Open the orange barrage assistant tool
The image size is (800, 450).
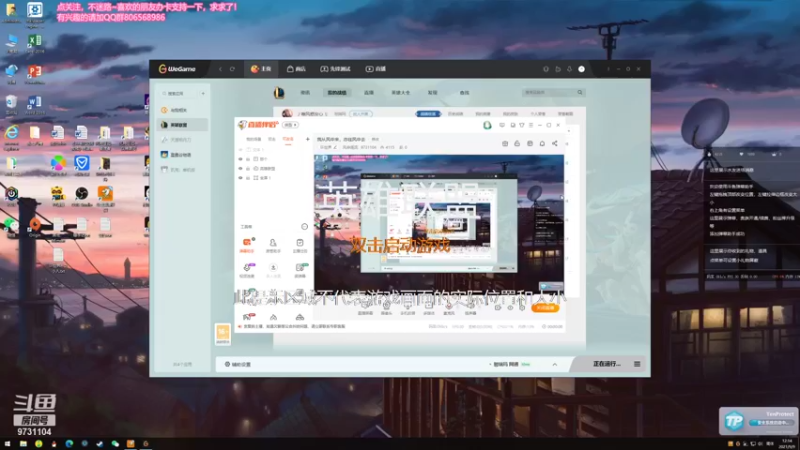[247, 245]
